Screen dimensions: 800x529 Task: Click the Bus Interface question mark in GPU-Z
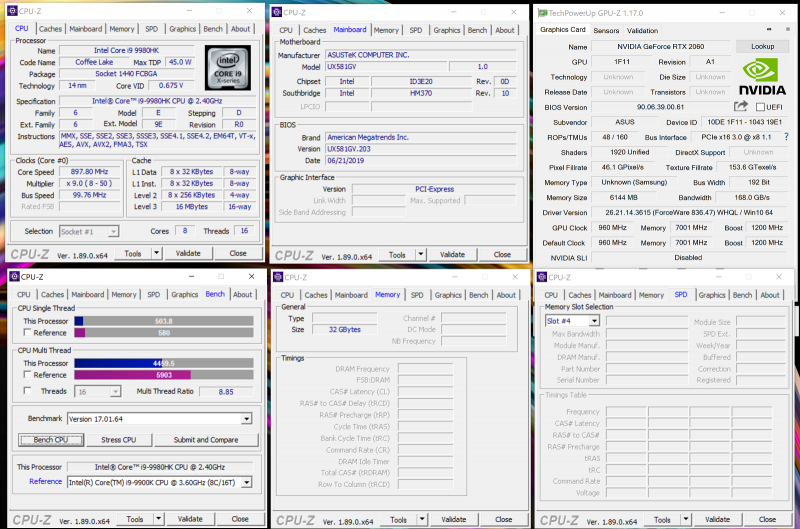(786, 137)
